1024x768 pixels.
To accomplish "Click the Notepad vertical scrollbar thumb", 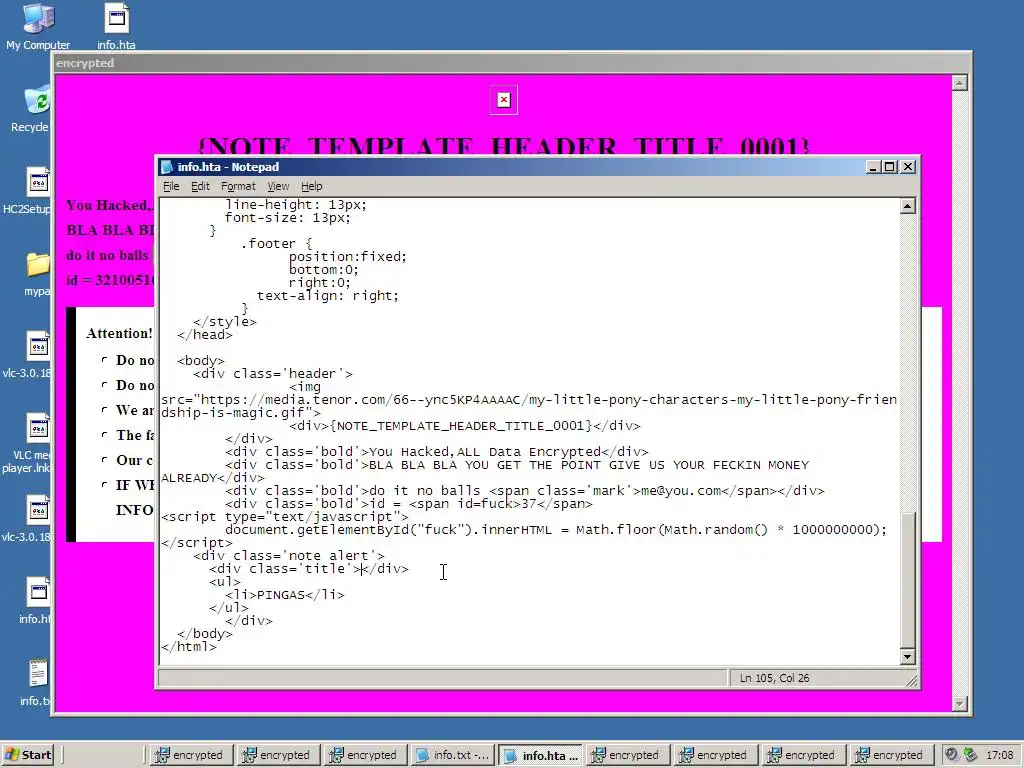I will tap(907, 580).
